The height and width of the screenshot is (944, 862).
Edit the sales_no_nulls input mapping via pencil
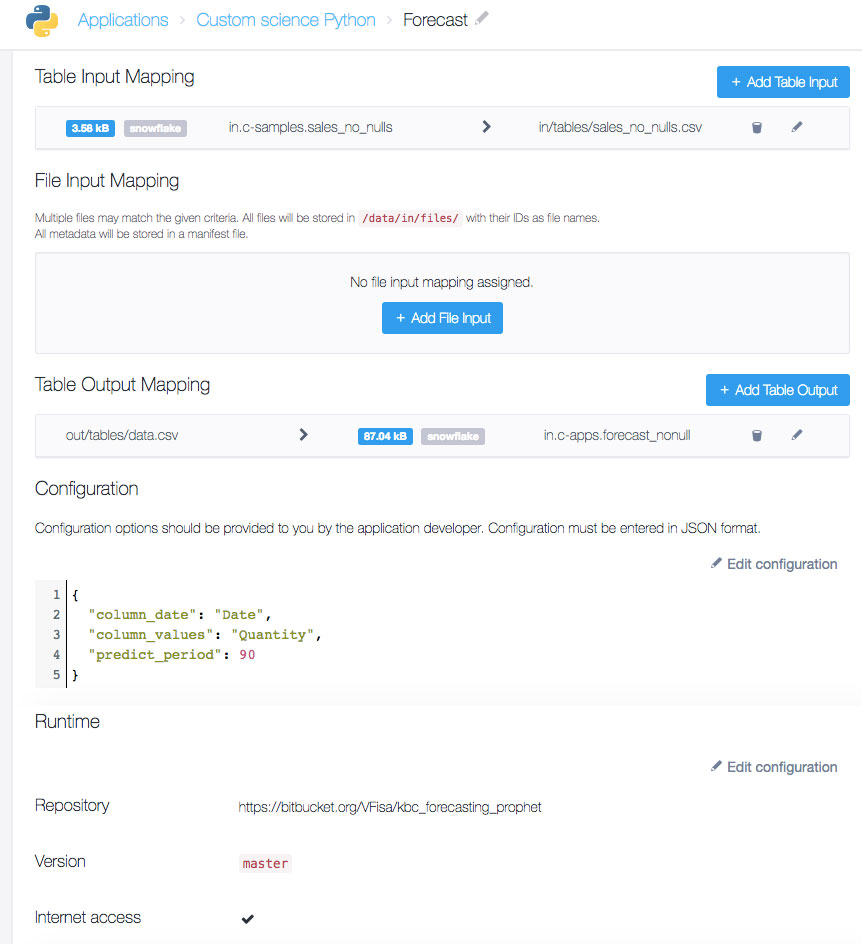[796, 127]
